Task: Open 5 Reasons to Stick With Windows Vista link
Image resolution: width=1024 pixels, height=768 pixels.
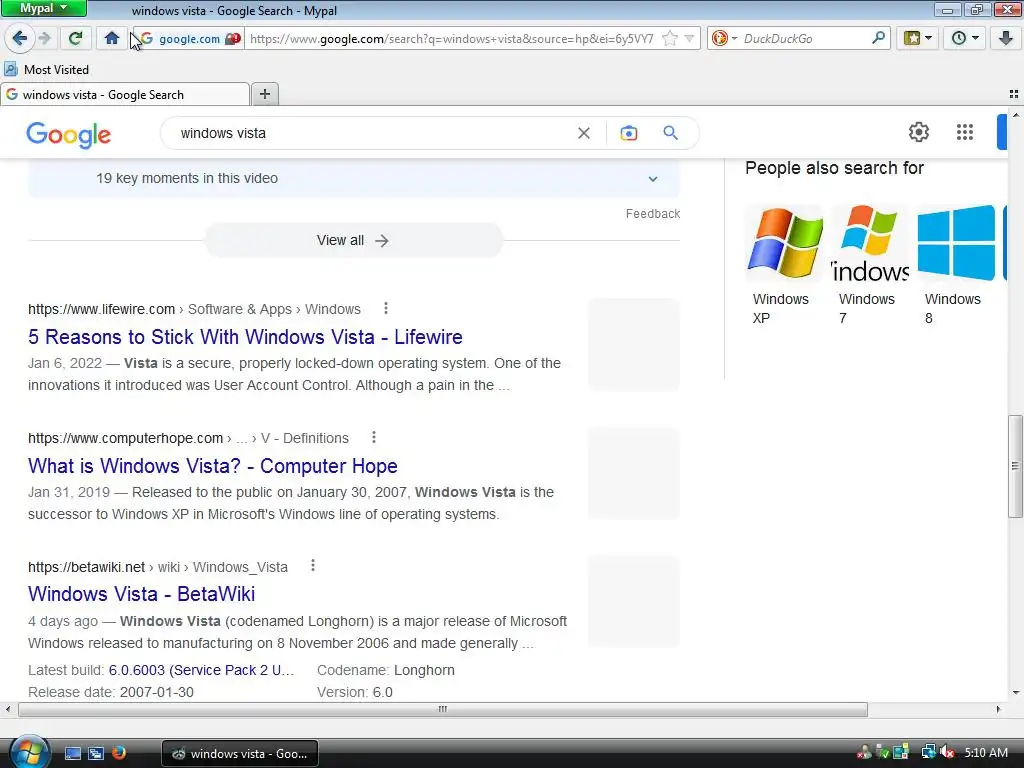Action: (245, 337)
